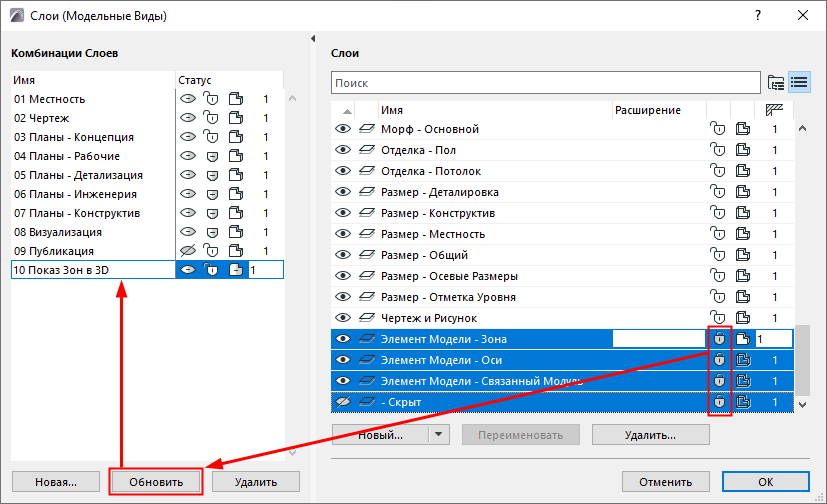
Task: Toggle wireframe icon for Элемент Модели - Зона
Action: (743, 339)
